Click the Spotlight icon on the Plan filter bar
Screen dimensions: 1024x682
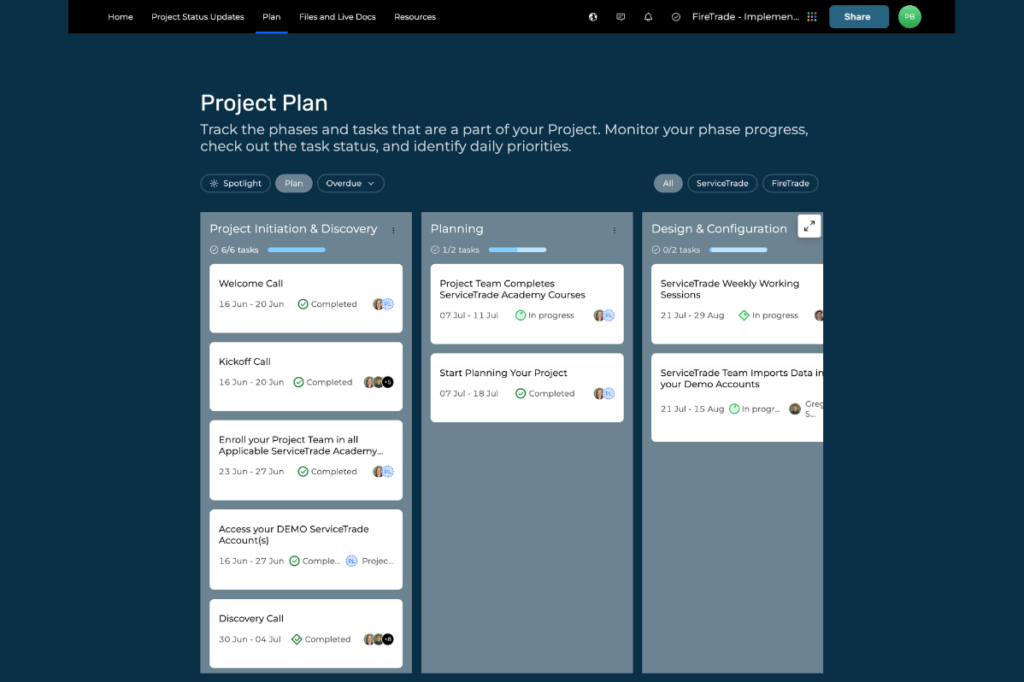pos(215,183)
